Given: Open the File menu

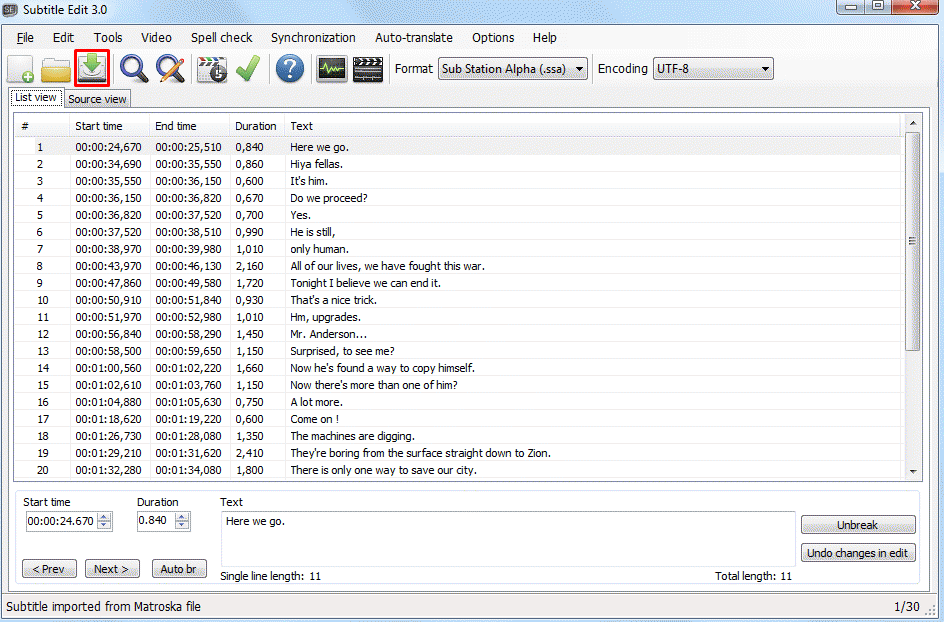Looking at the screenshot, I should coord(25,37).
